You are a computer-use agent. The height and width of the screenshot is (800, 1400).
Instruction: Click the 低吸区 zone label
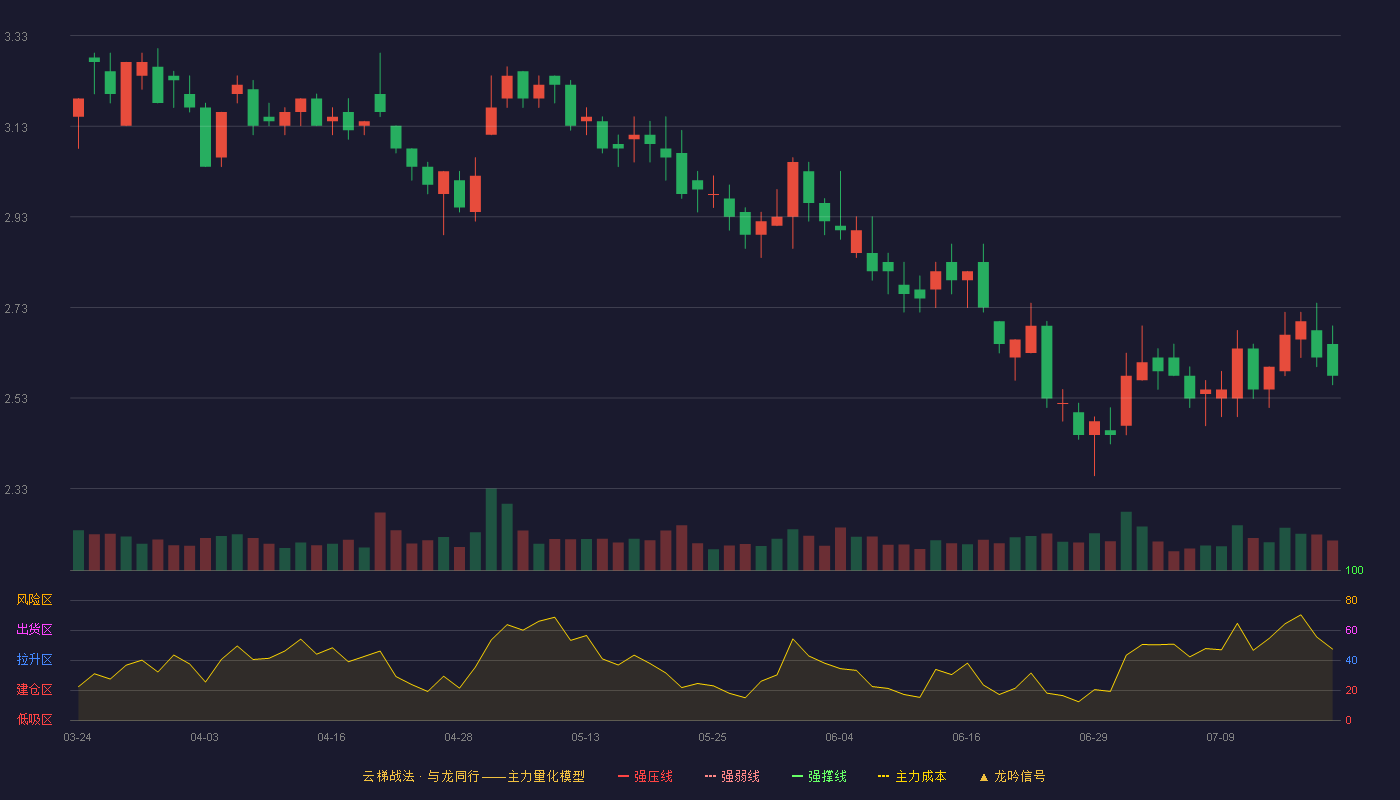click(x=34, y=719)
